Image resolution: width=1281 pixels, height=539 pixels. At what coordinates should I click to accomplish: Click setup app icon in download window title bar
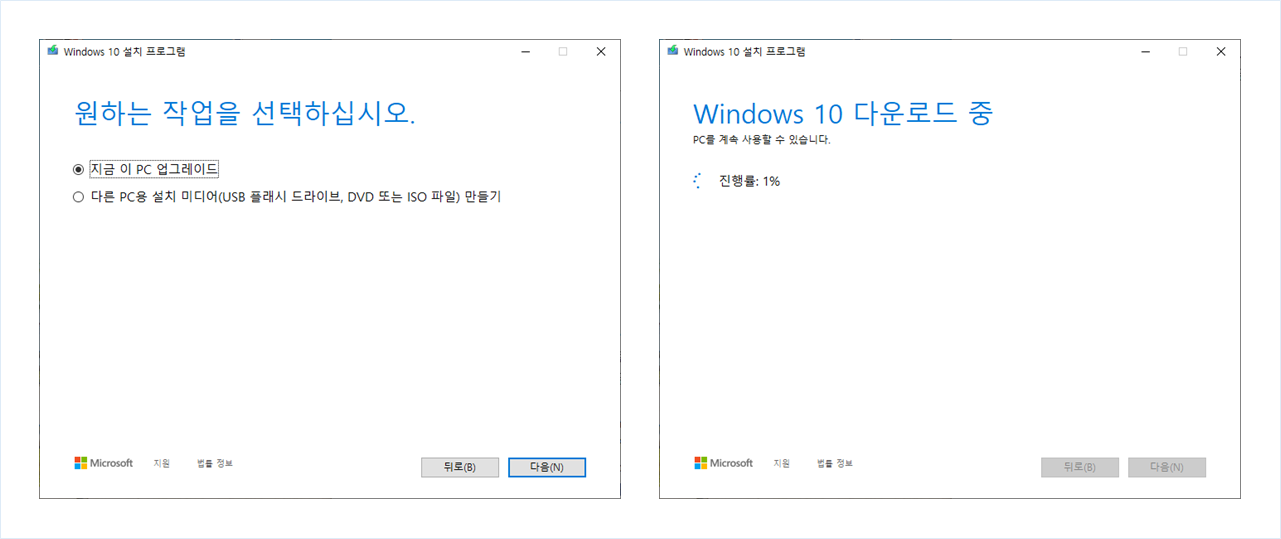673,51
